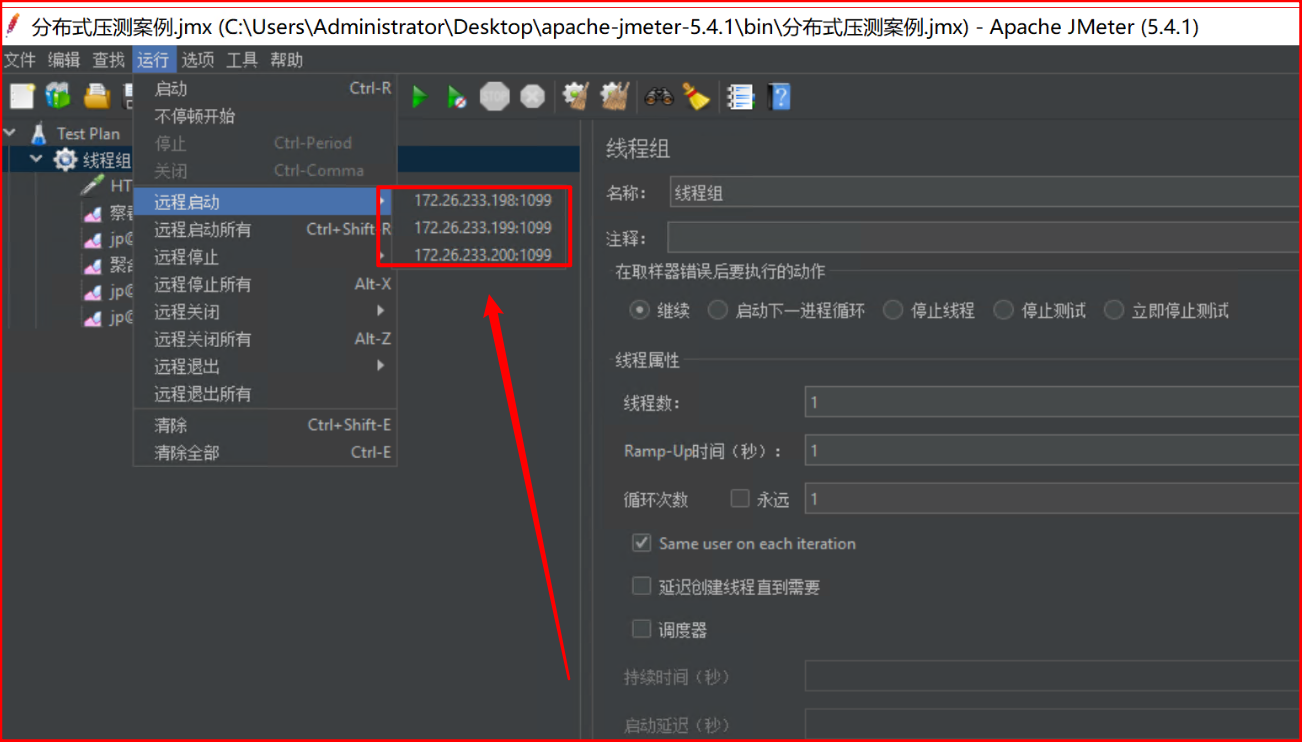Viewport: 1302px width, 742px height.
Task: Click the 名称 name input field
Action: (985, 193)
